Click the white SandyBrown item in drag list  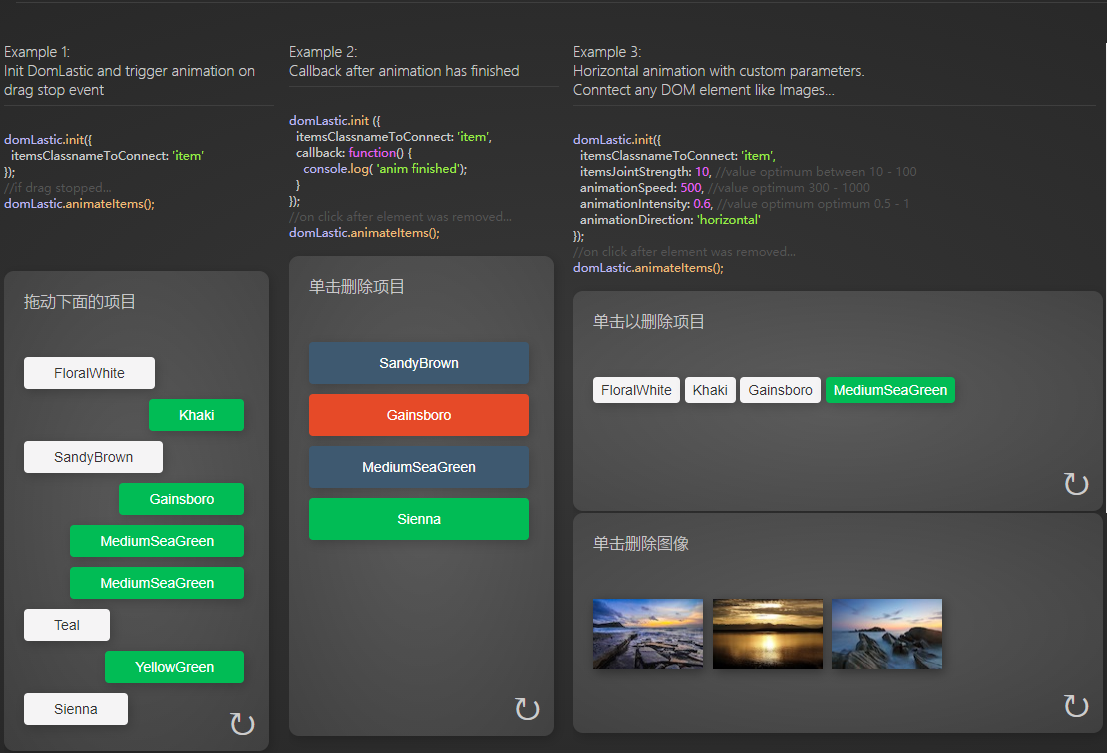[x=93, y=457]
